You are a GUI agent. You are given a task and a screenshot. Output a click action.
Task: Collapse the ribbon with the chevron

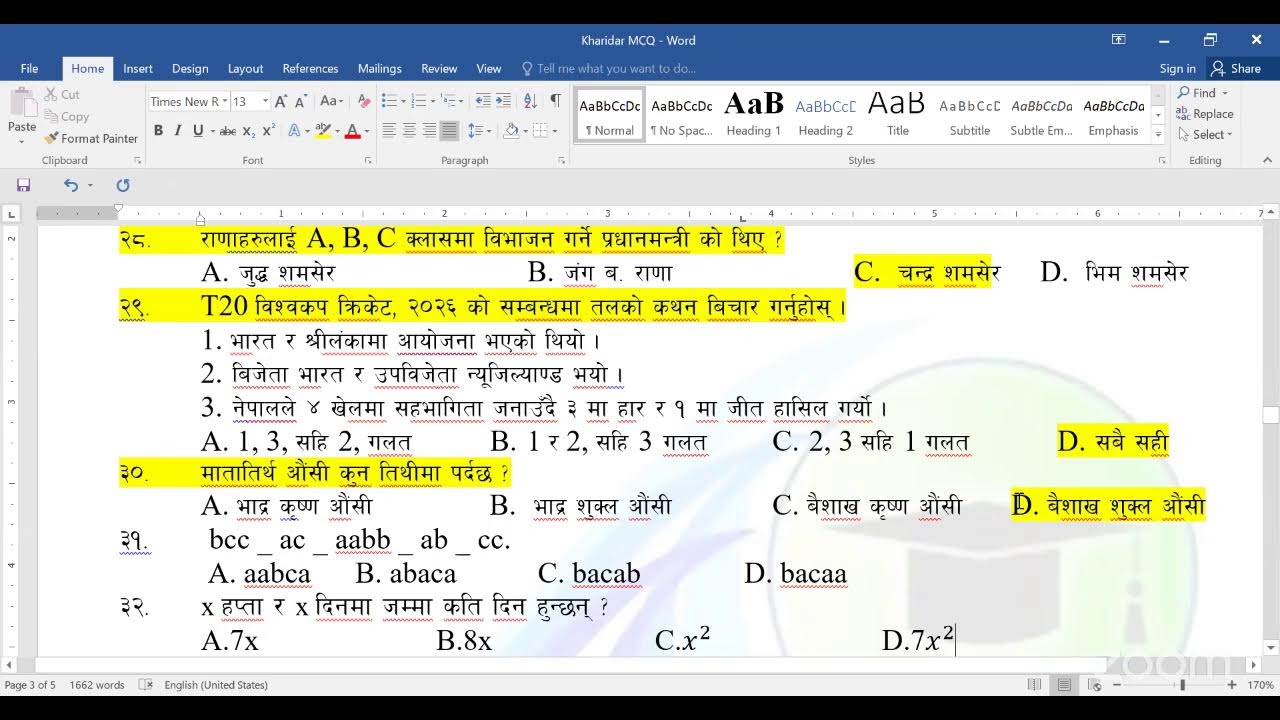[1268, 160]
